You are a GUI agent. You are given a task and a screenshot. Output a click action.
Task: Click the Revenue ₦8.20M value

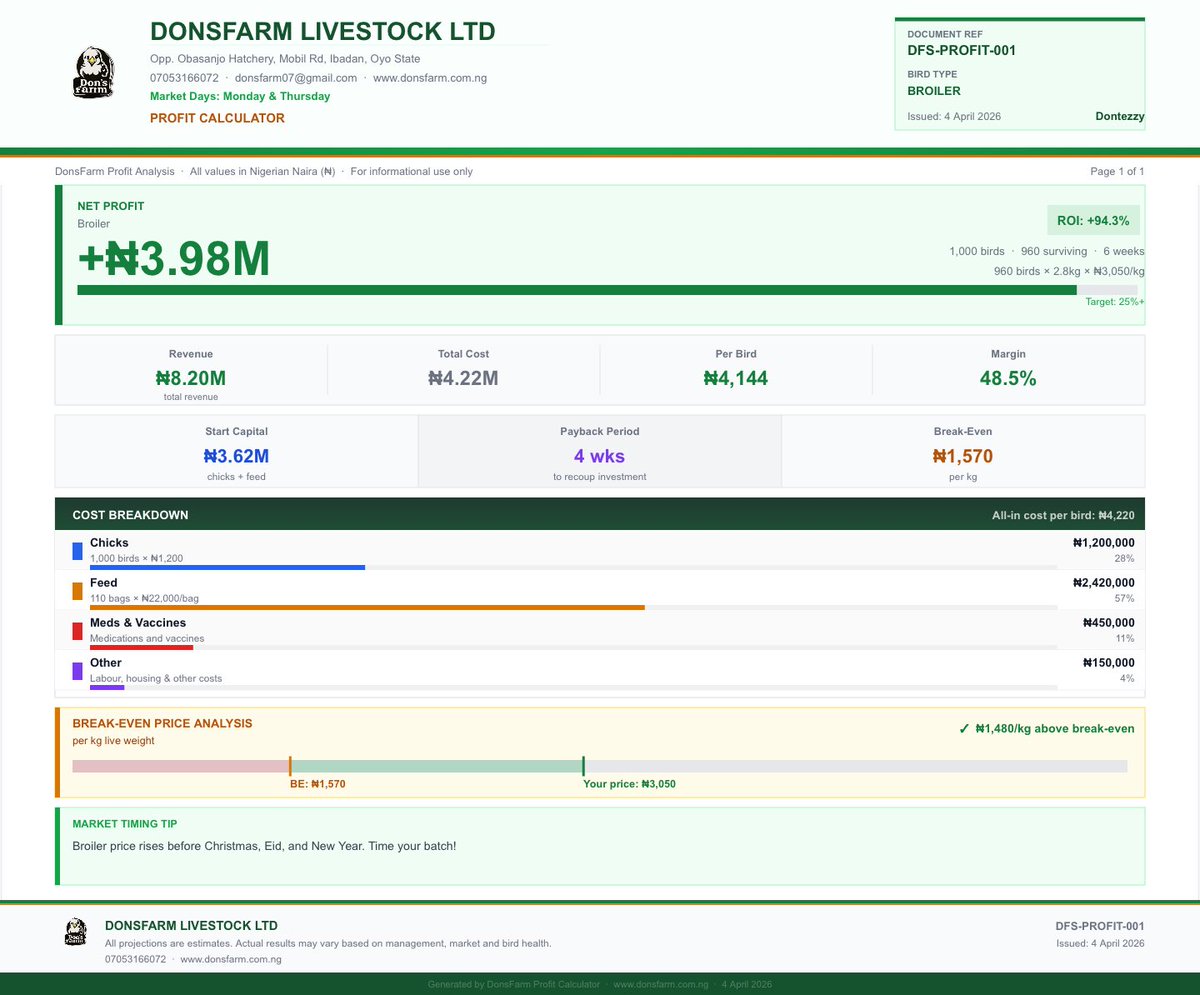pos(191,378)
